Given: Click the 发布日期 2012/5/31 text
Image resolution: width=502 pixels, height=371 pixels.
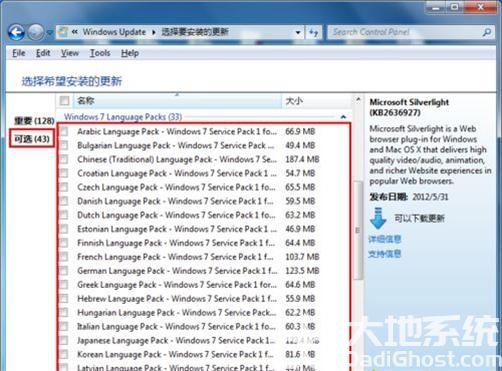Looking at the screenshot, I should point(409,197).
